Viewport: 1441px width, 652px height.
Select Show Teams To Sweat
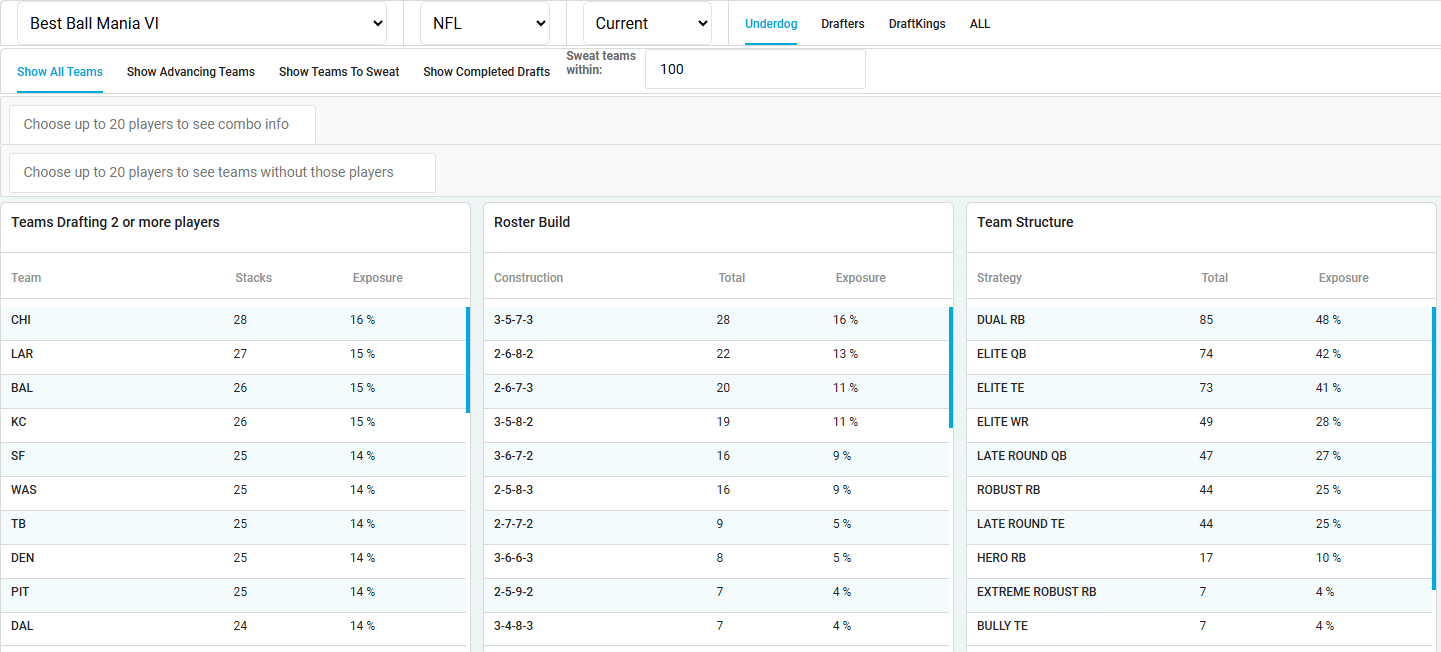(x=339, y=72)
